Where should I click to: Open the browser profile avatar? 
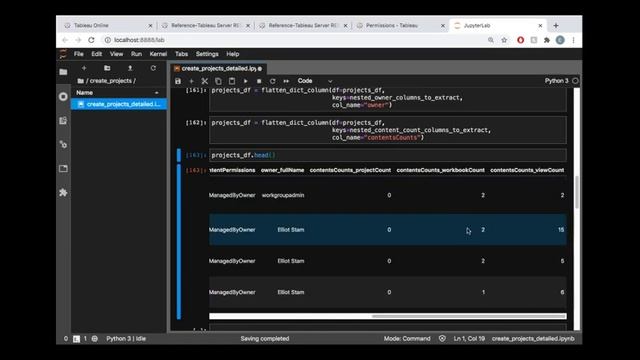click(560, 40)
